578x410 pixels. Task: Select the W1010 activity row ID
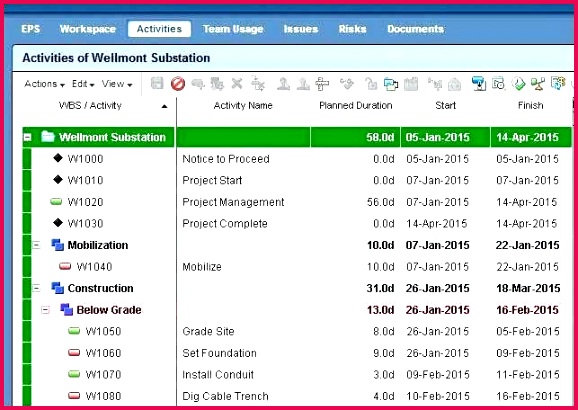point(86,180)
